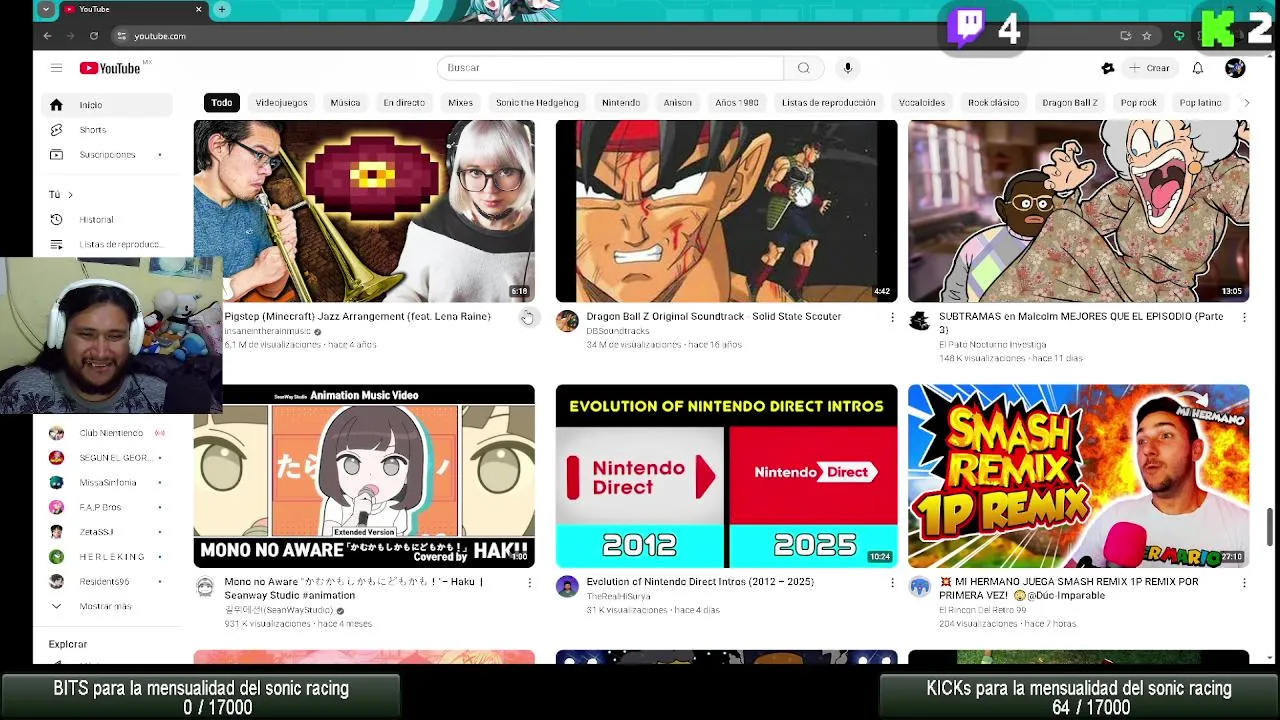Open Pigstep Jazz Arrangement thumbnail
Screen dimensions: 1280x720
(364, 211)
